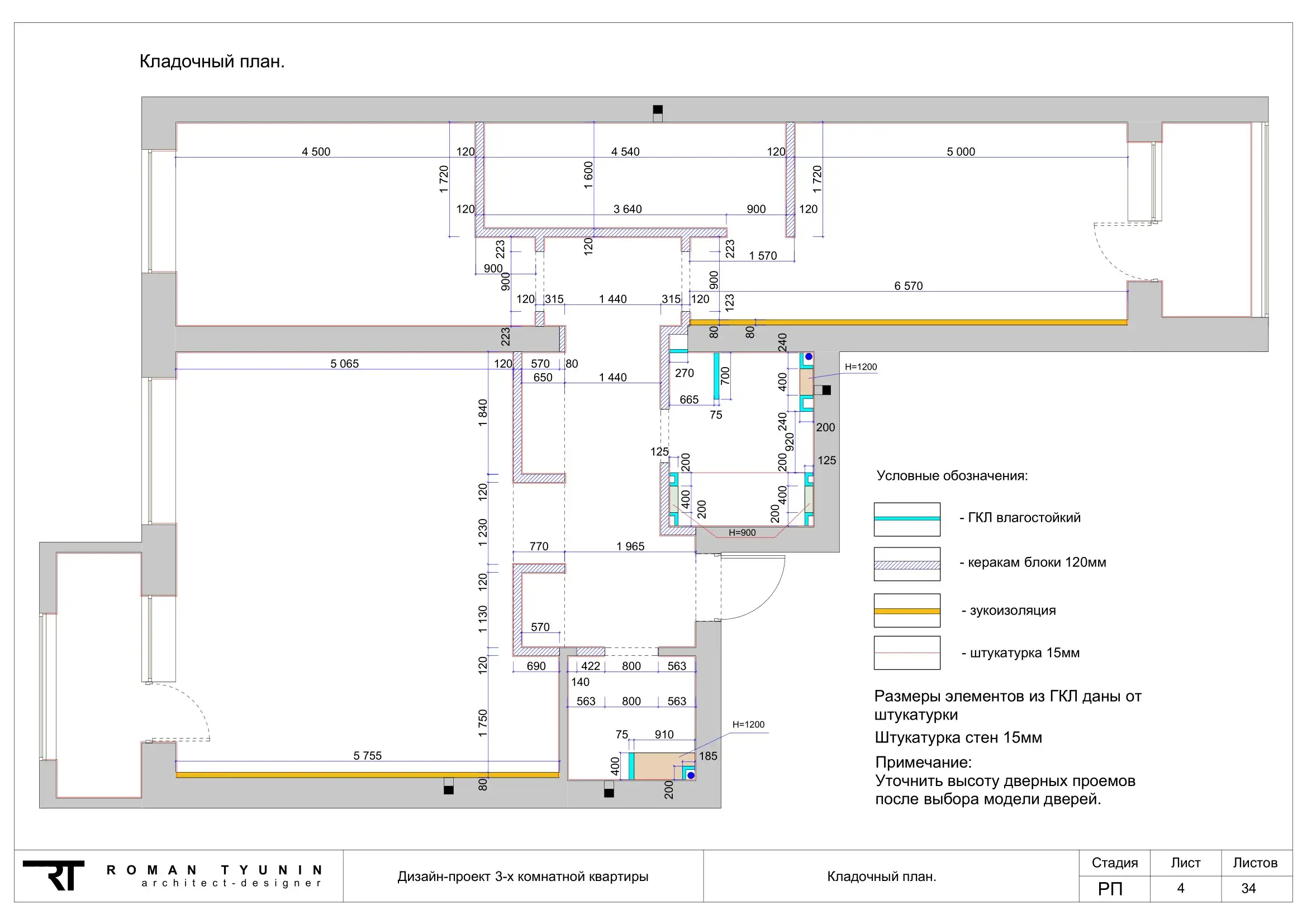Image resolution: width=1307 pixels, height=924 pixels.
Task: Click the 5 065 dimension label
Action: pyautogui.click(x=344, y=364)
